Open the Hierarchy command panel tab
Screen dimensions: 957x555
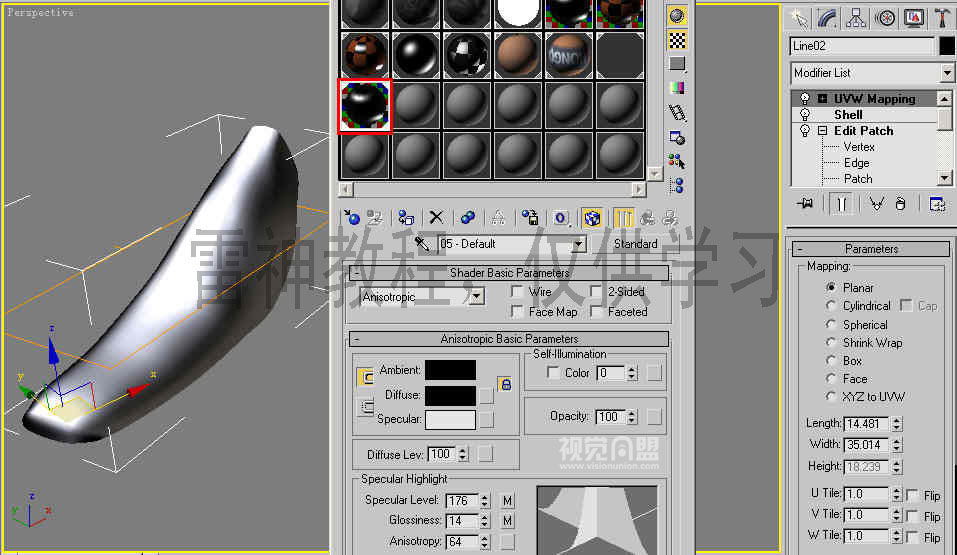coord(856,18)
